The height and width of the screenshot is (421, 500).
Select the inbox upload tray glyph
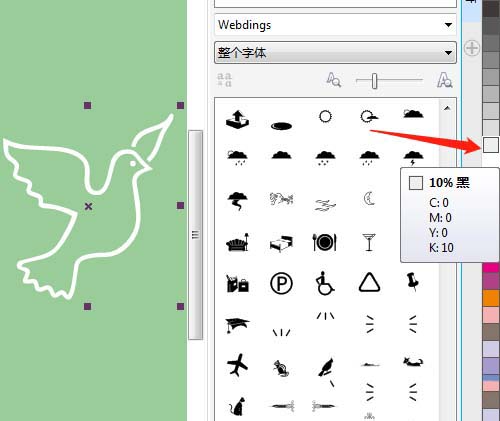237,119
